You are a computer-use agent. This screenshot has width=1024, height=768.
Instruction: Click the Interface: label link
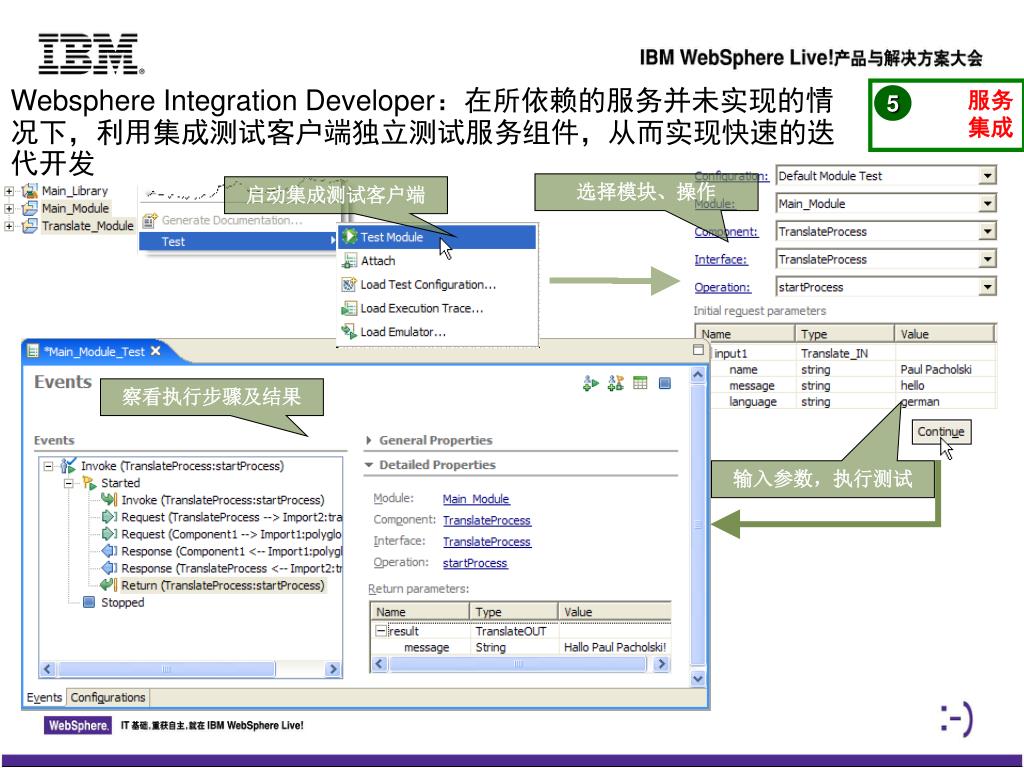tap(721, 259)
